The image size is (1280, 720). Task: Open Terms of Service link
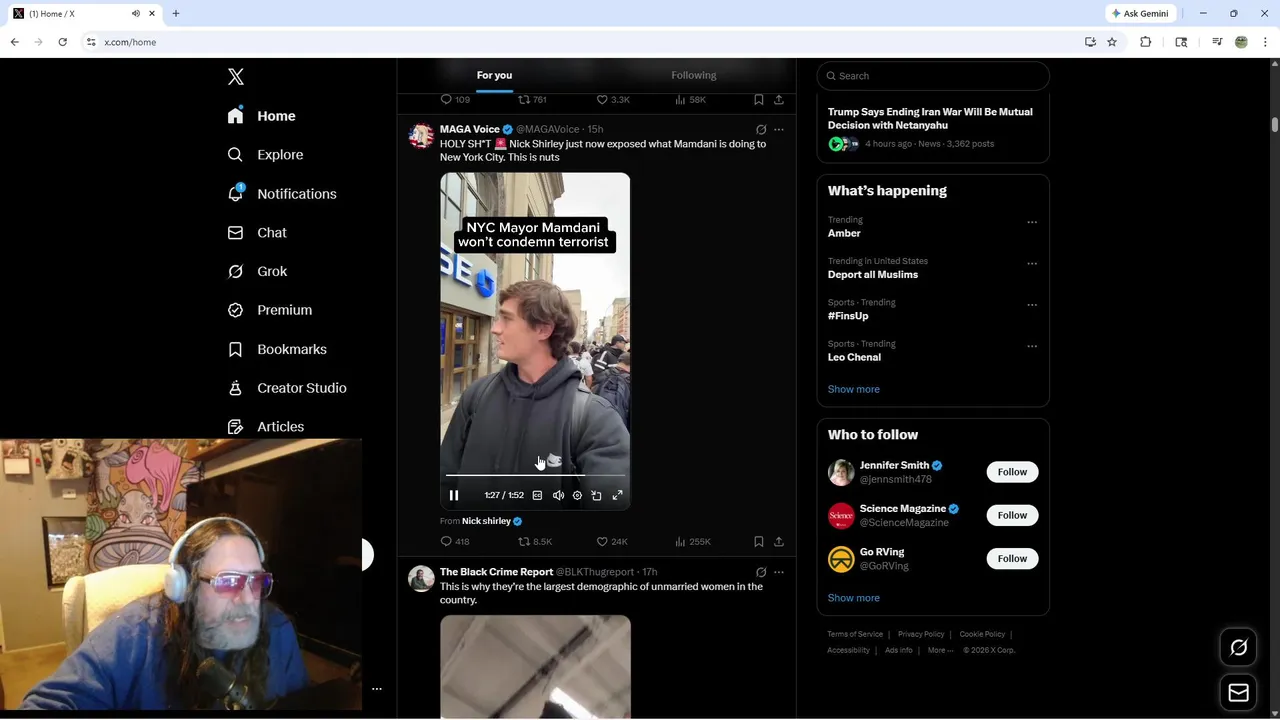point(855,634)
